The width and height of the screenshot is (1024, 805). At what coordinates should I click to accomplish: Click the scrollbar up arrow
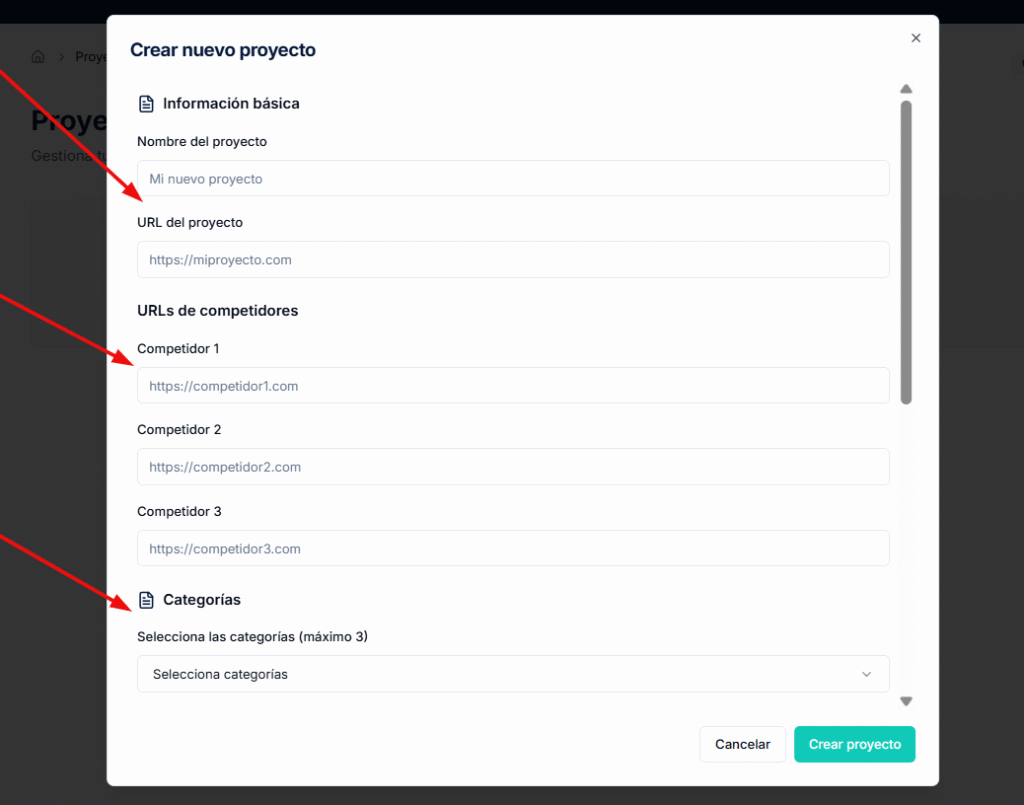coord(906,89)
